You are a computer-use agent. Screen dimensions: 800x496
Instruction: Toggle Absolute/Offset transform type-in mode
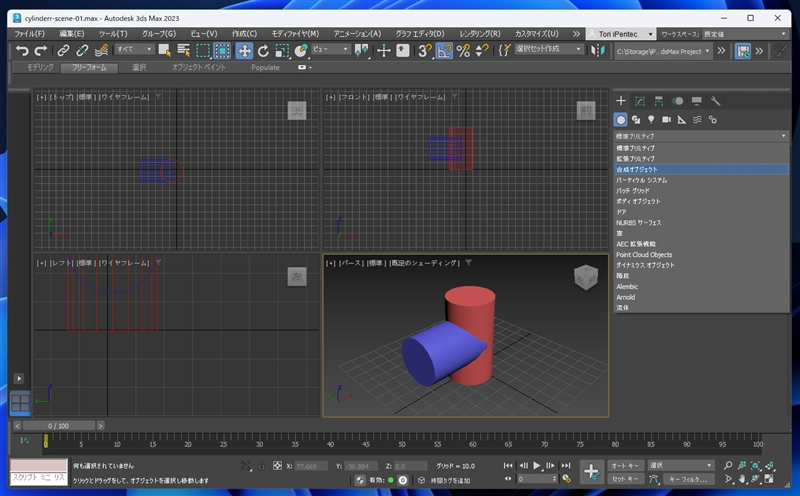[x=277, y=466]
